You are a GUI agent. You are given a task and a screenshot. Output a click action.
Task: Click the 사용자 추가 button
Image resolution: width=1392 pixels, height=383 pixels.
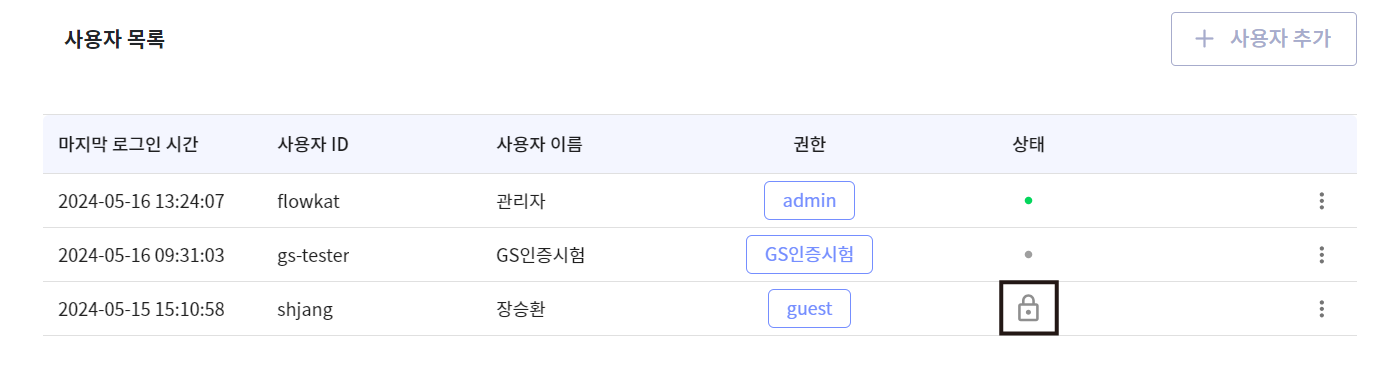point(1264,39)
